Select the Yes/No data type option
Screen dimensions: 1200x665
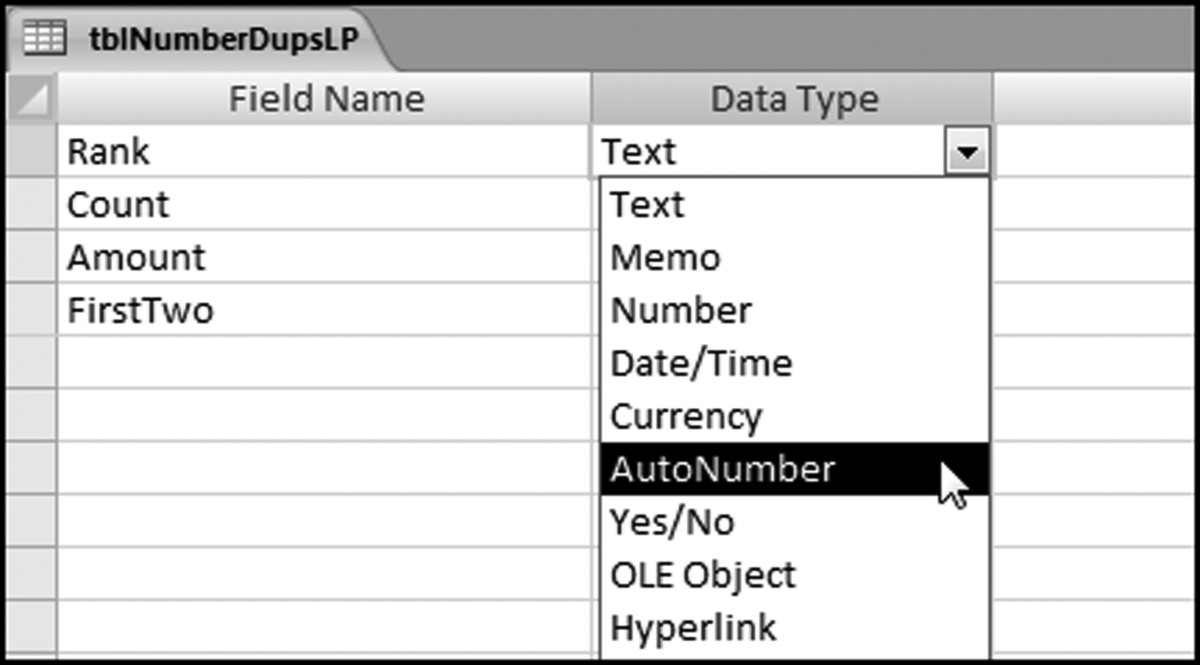click(673, 522)
